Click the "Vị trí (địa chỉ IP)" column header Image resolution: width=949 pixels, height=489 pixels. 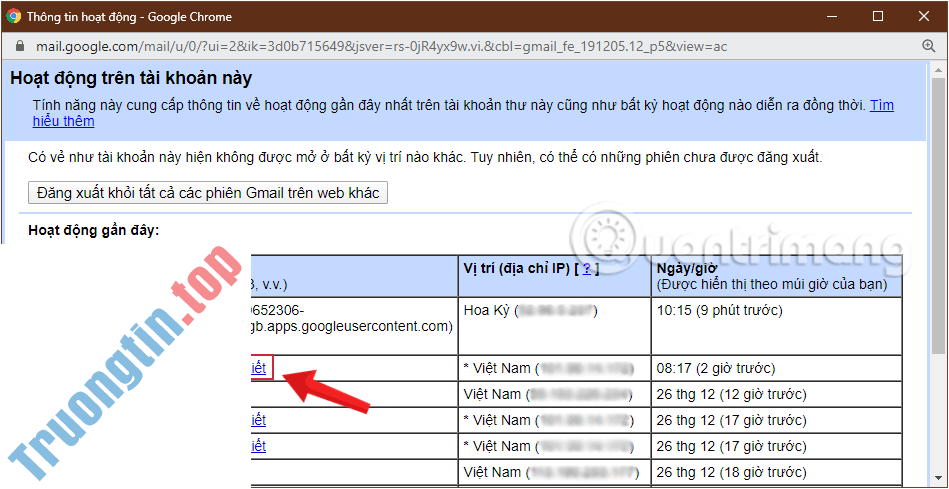(554, 276)
